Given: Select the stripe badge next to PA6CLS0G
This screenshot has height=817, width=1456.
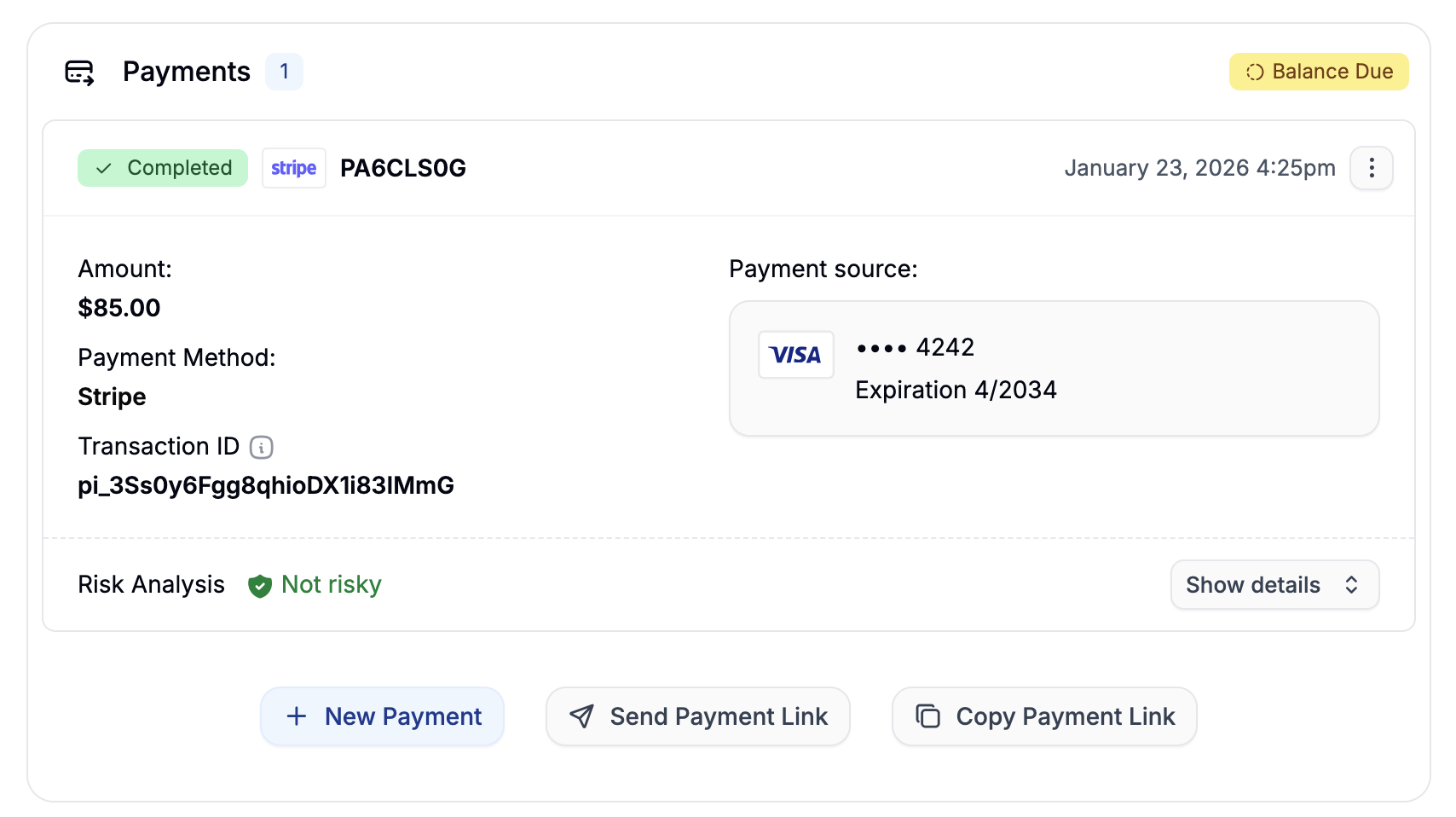Looking at the screenshot, I should click(293, 168).
